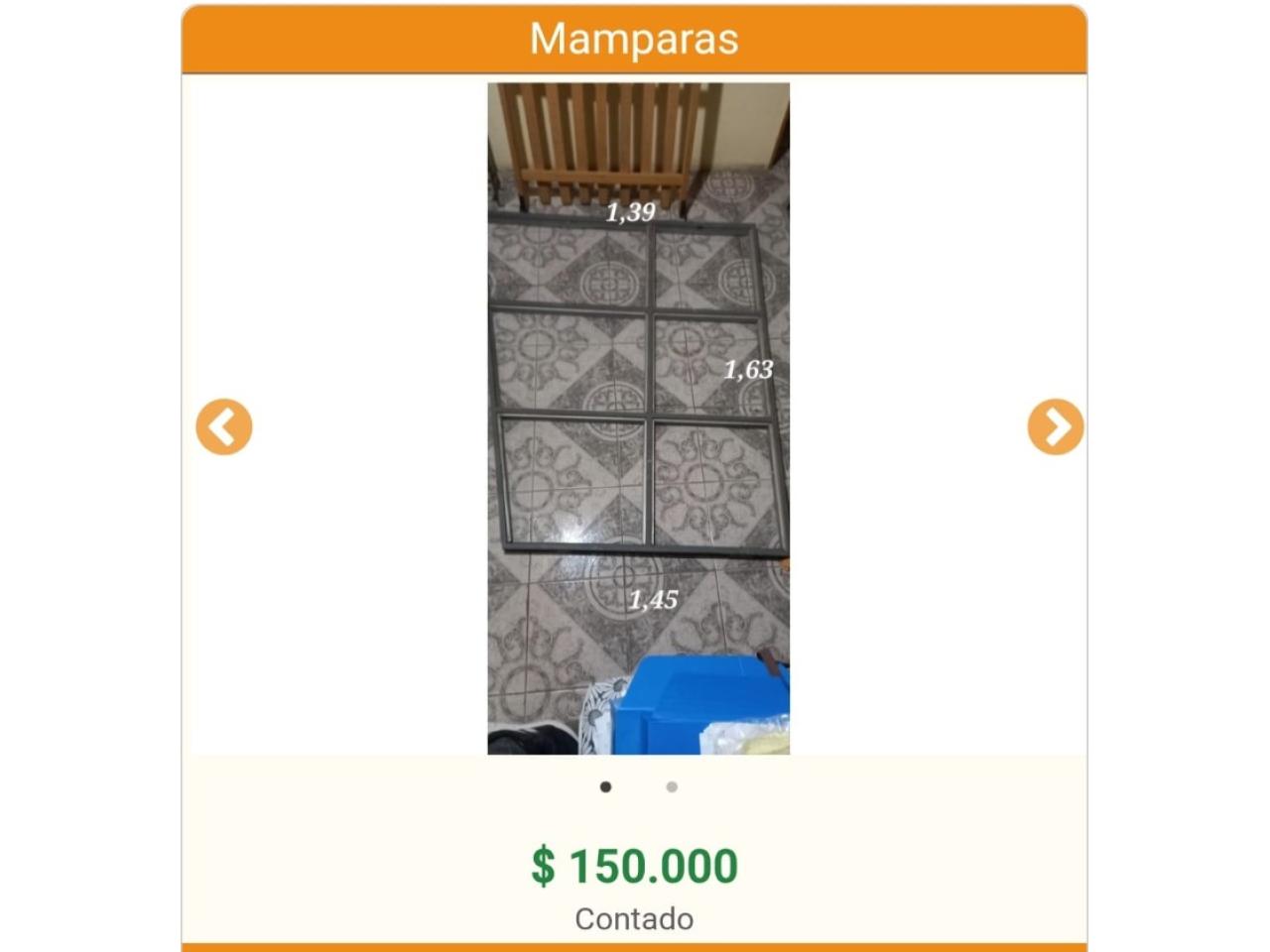This screenshot has width=1270, height=952.
Task: Tap the 1,45 measurement label
Action: tap(653, 599)
